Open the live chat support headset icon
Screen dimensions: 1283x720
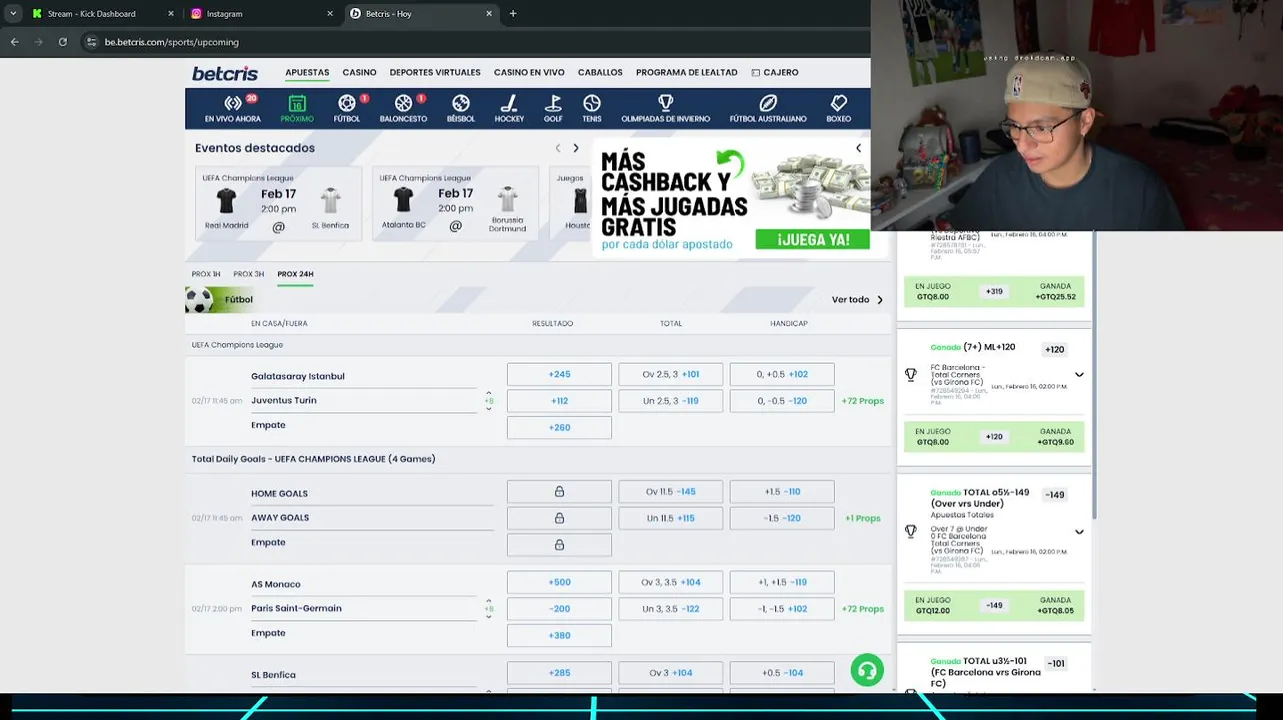tap(867, 670)
